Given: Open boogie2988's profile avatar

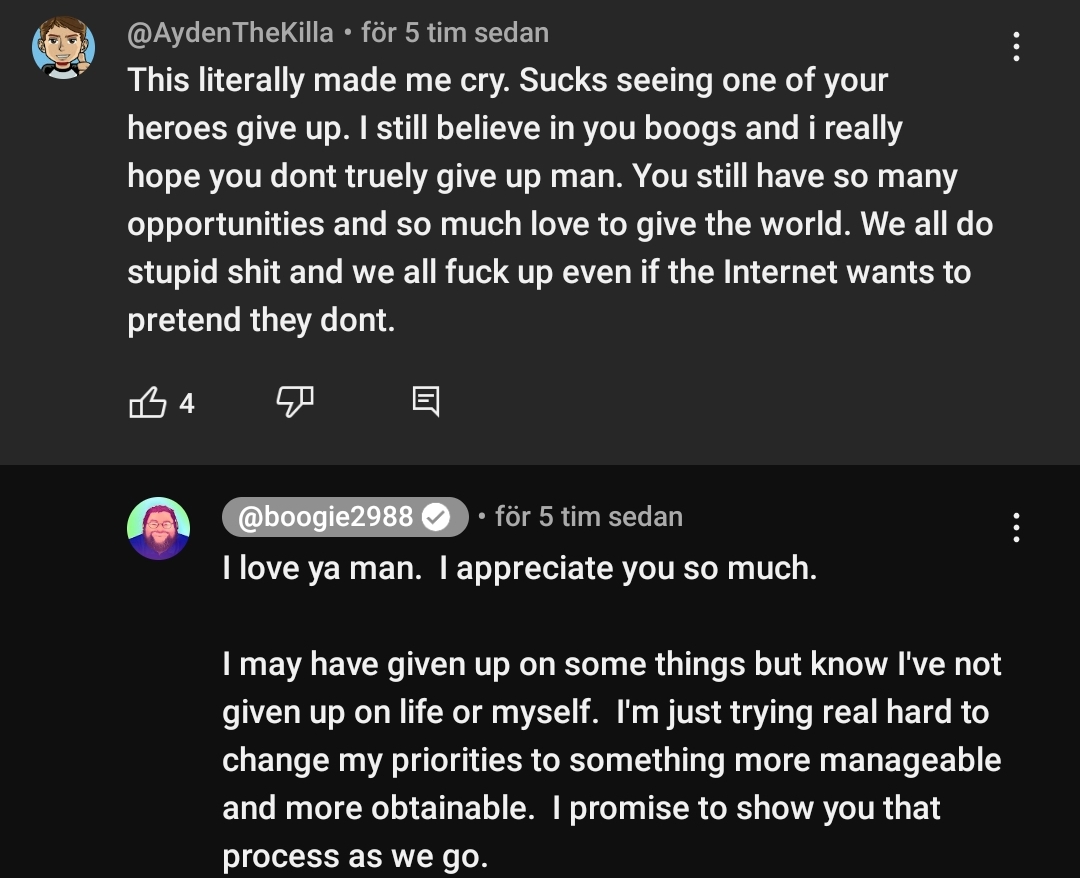Looking at the screenshot, I should point(158,528).
